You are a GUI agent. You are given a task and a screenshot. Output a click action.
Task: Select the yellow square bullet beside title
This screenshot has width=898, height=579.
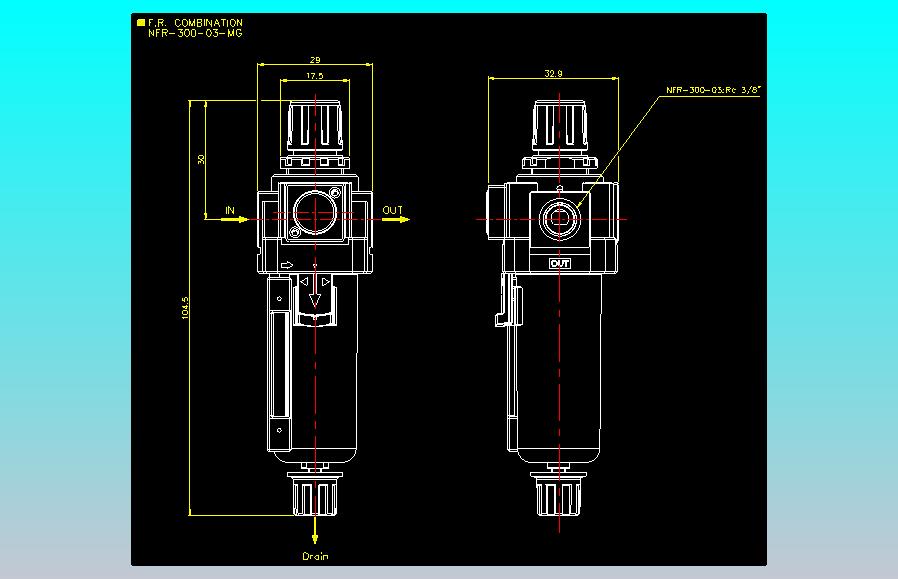point(141,23)
